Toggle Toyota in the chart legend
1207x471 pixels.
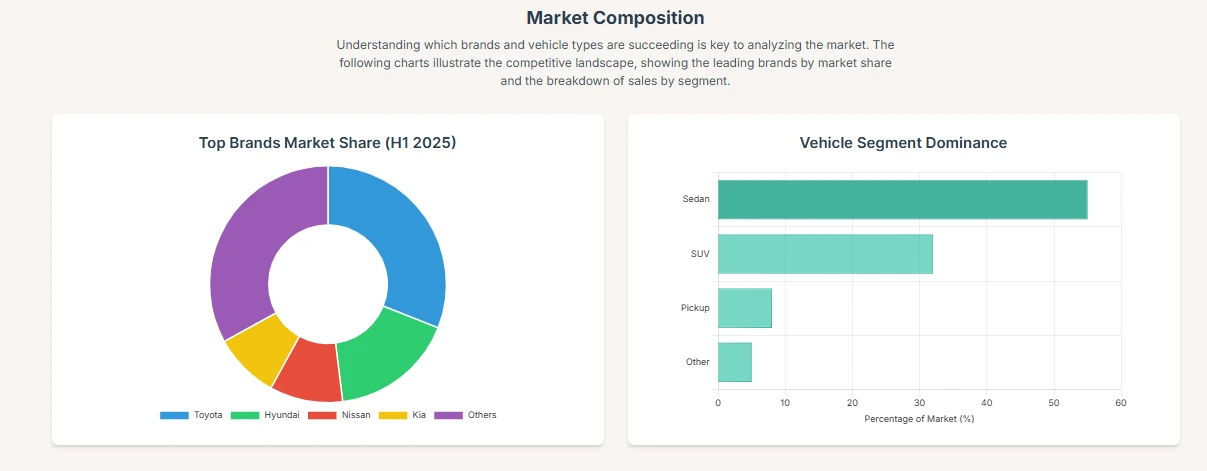coord(208,415)
